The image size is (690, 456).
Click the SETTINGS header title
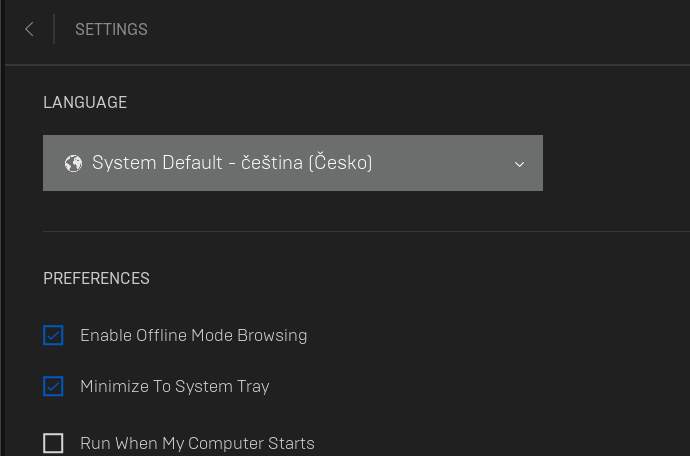coord(111,30)
